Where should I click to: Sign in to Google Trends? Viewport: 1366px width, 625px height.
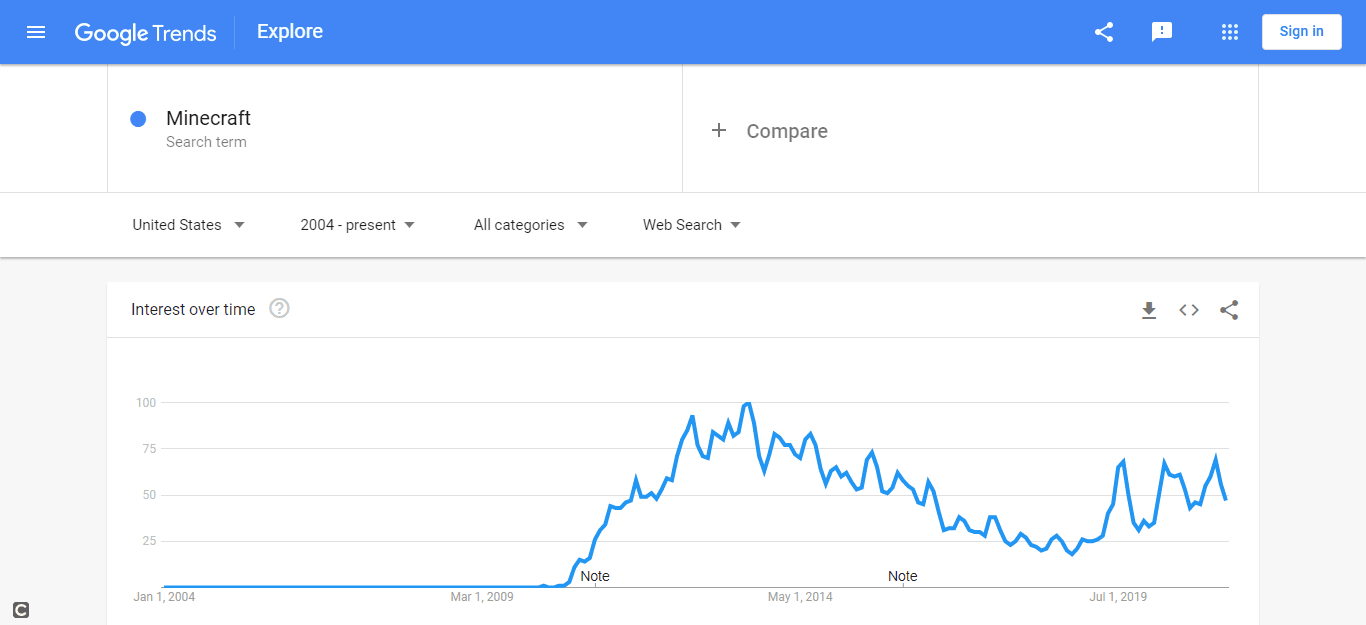[1301, 31]
